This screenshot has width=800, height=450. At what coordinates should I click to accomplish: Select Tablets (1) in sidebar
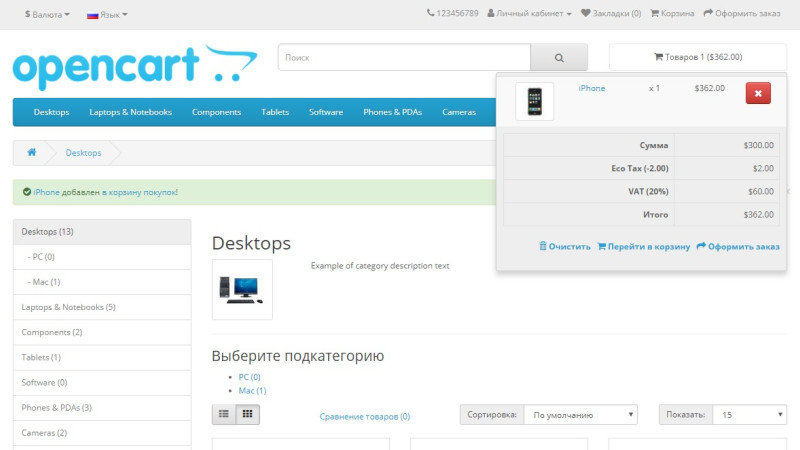(102, 357)
